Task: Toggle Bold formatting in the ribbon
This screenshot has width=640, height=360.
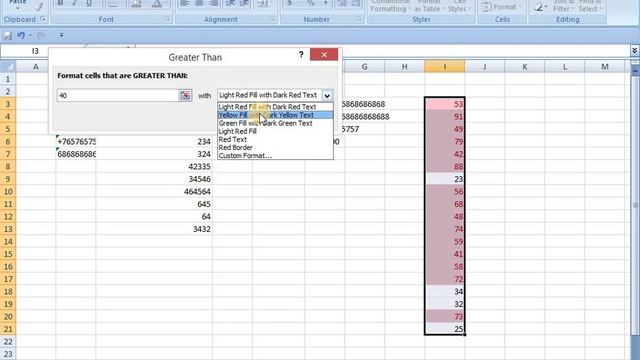Action: [x=60, y=4]
